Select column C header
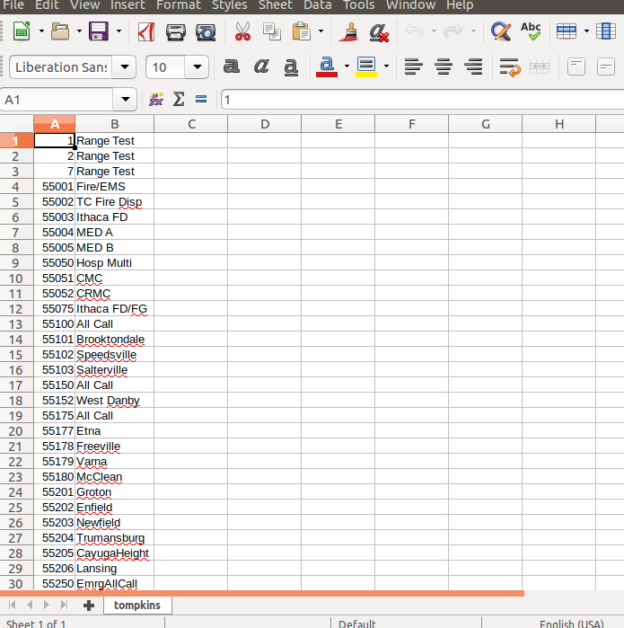The height and width of the screenshot is (628, 624). pyautogui.click(x=191, y=124)
